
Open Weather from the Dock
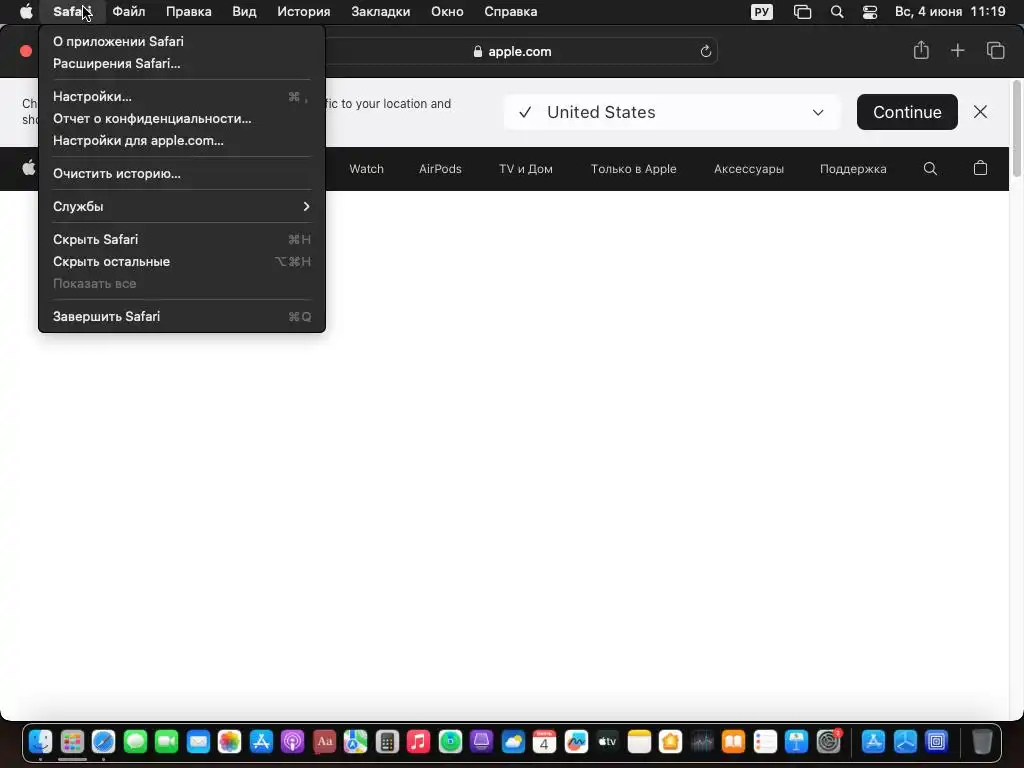click(x=513, y=741)
